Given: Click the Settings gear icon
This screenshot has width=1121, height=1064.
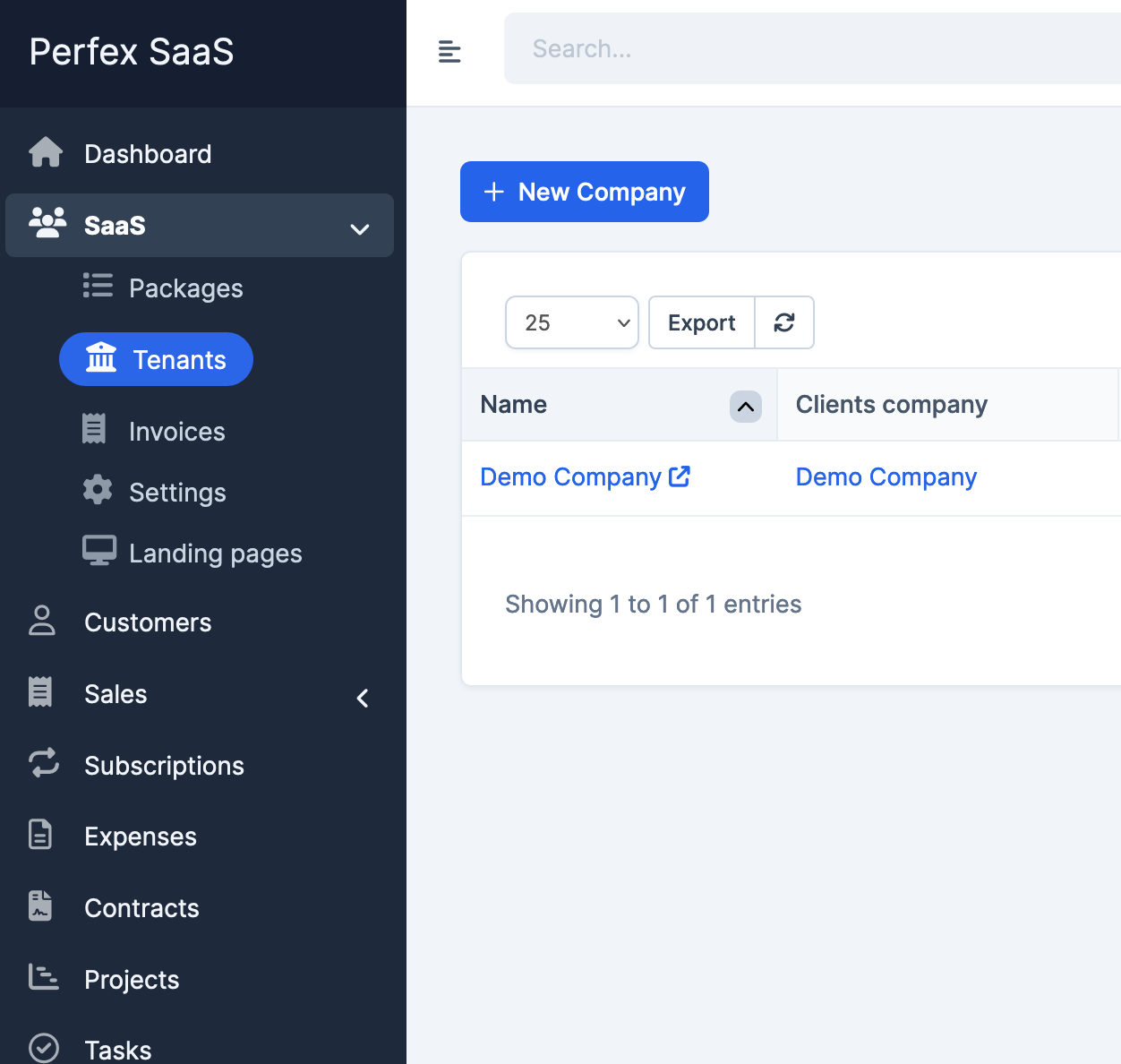Looking at the screenshot, I should 98,490.
